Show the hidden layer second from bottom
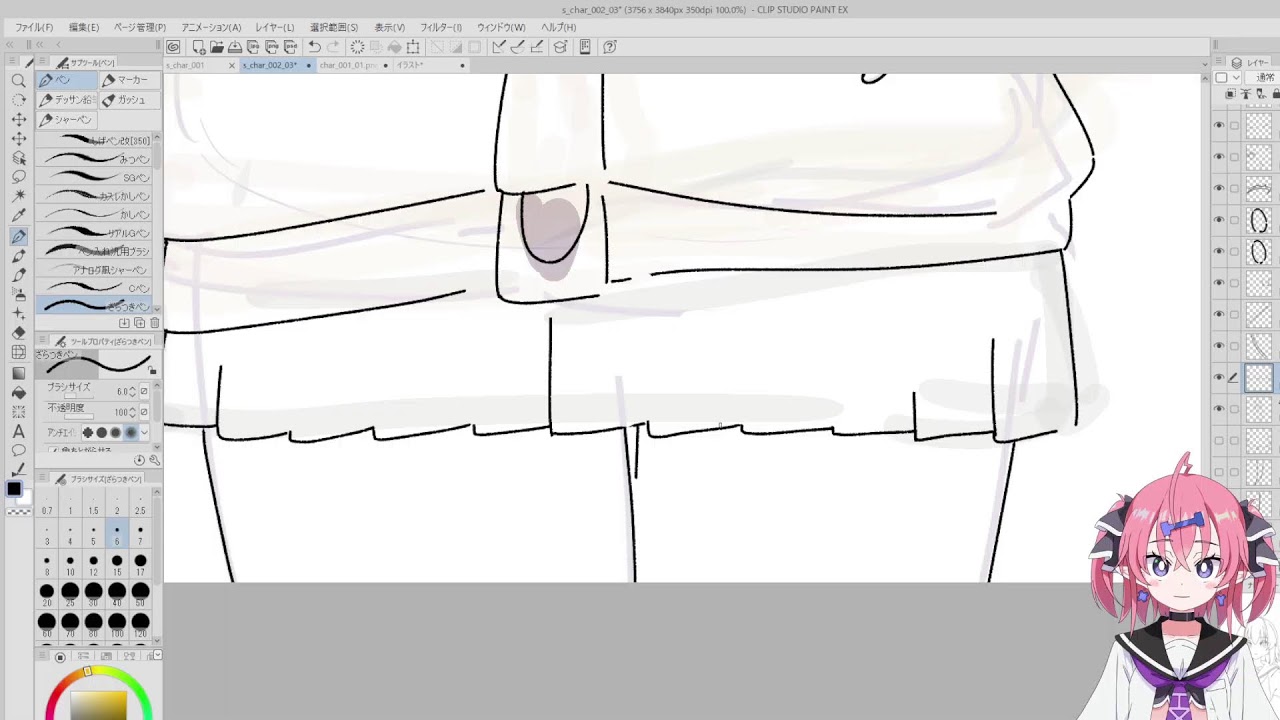Screen dimensions: 1280x720 coord(1218,441)
